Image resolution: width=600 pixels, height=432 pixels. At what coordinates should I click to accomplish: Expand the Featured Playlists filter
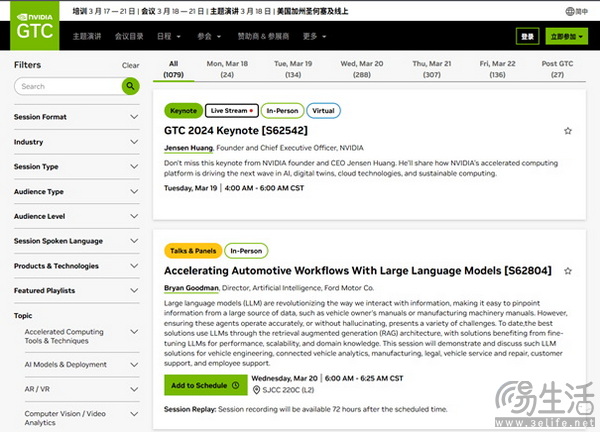(x=77, y=290)
